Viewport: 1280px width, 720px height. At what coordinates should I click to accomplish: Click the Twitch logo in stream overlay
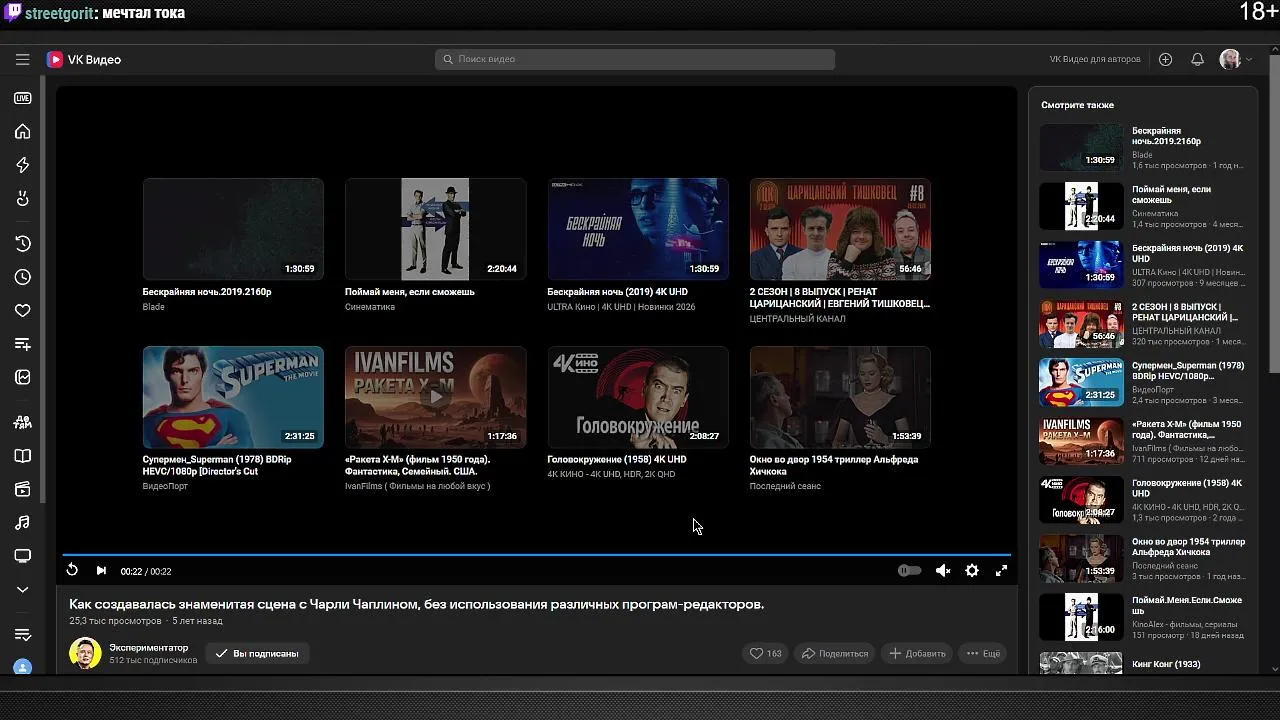coord(13,13)
